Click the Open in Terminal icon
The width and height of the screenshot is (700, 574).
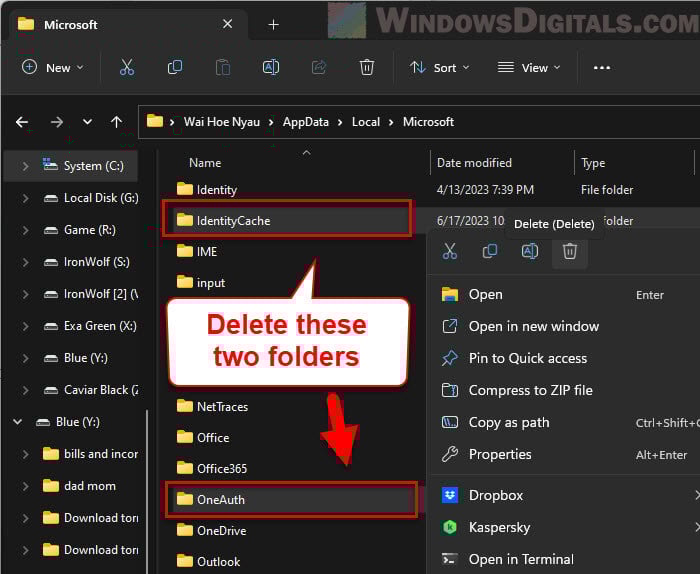click(450, 559)
